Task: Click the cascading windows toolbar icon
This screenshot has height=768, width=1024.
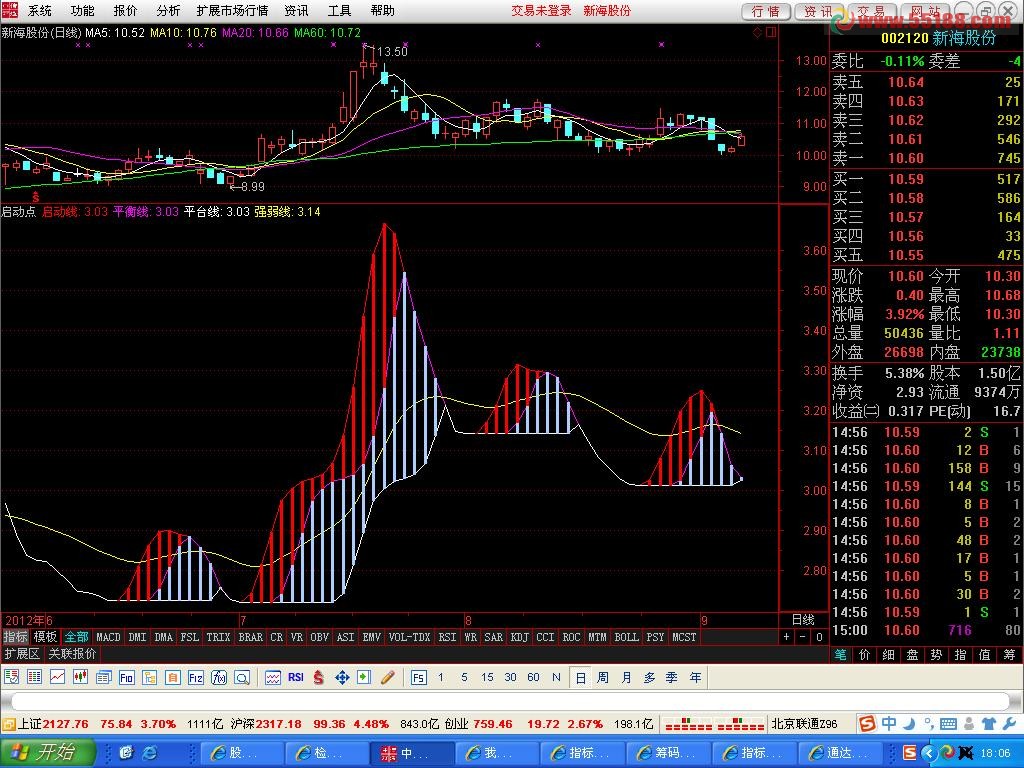Action: (x=103, y=678)
